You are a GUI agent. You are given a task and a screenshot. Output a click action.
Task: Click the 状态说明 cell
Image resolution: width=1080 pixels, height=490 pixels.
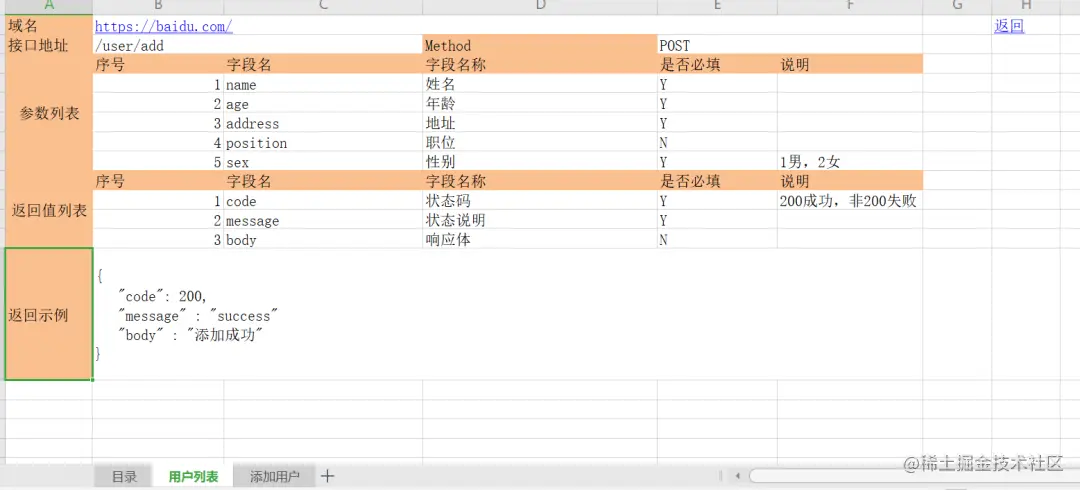click(x=540, y=220)
